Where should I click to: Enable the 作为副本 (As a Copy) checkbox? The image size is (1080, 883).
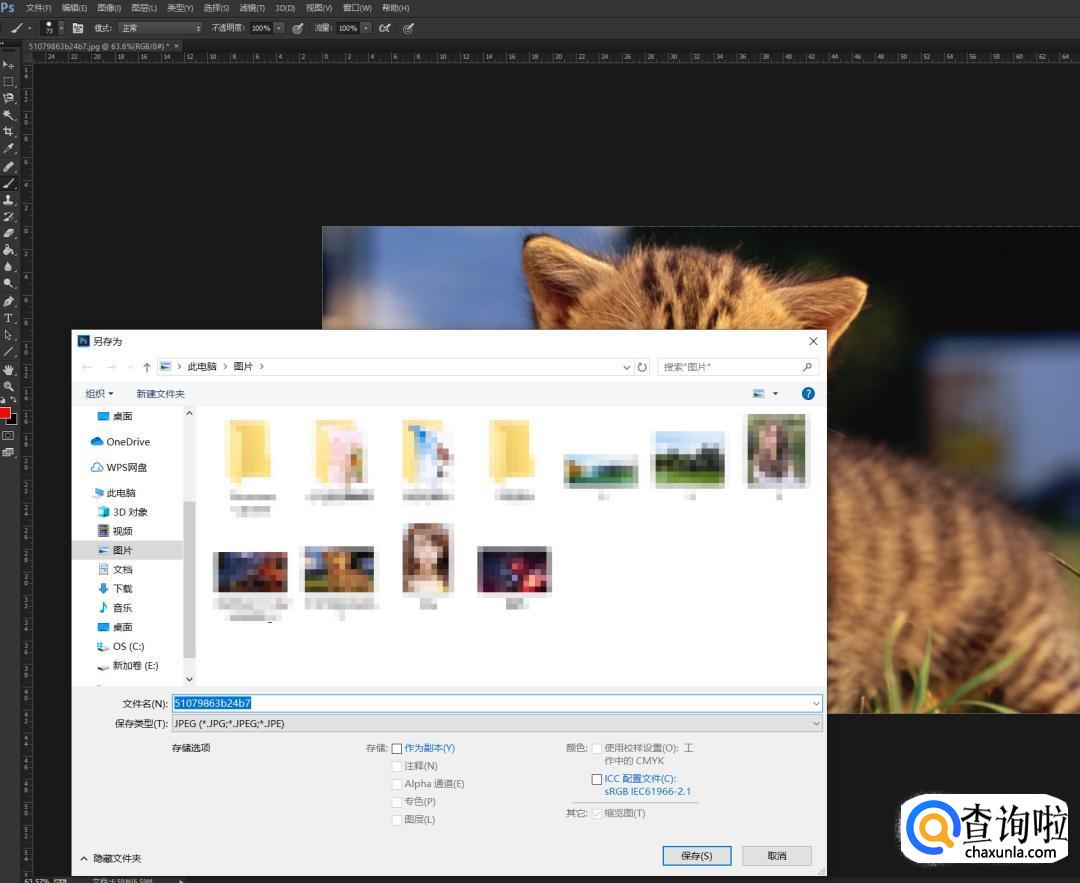[397, 748]
